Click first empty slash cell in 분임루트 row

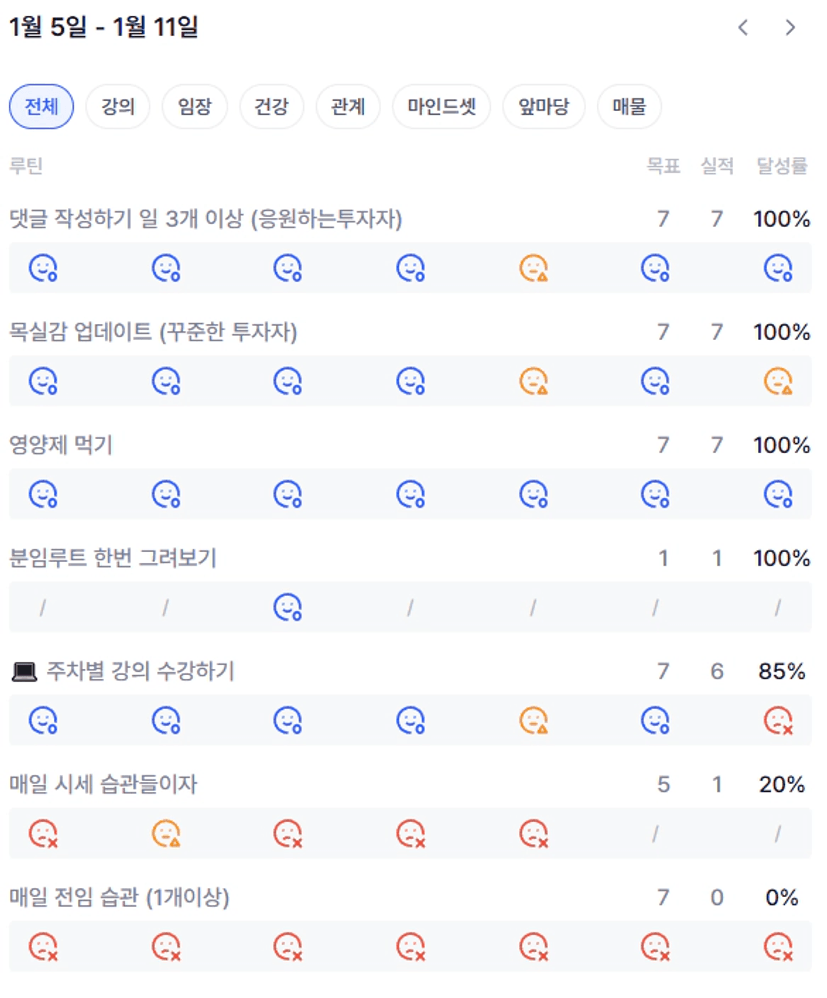(x=43, y=607)
